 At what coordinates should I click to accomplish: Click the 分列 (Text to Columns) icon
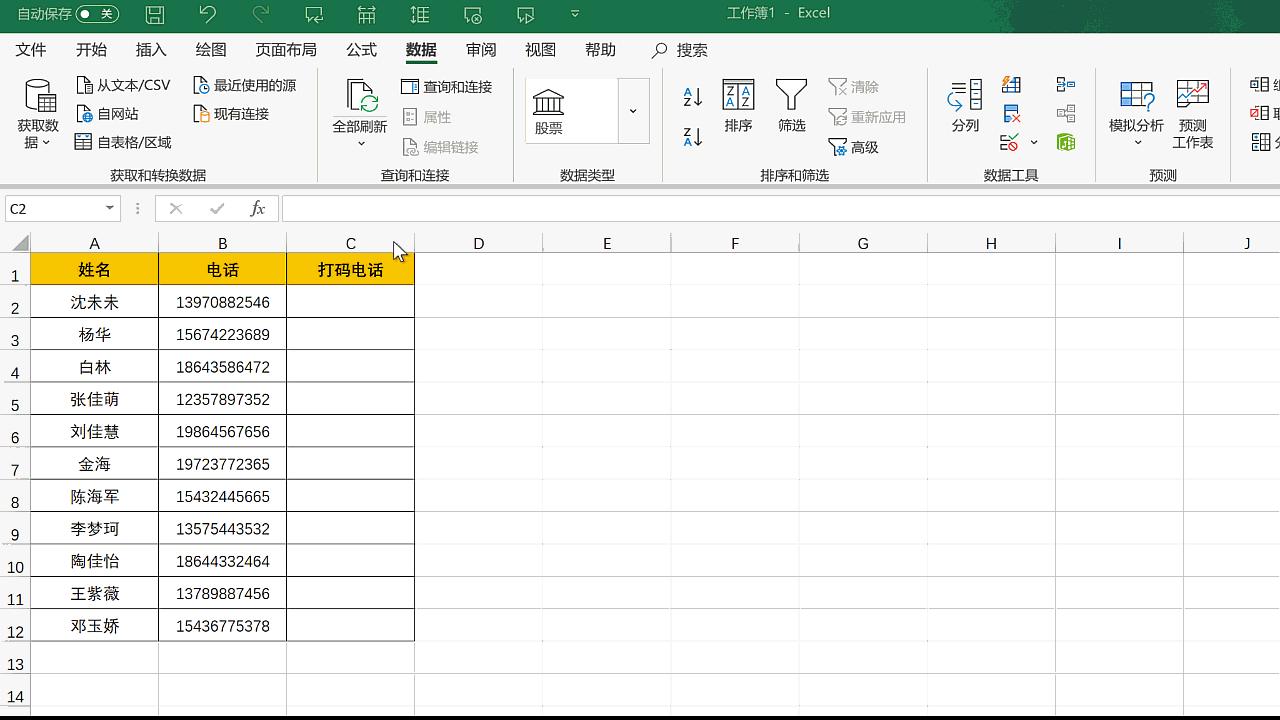tap(965, 106)
